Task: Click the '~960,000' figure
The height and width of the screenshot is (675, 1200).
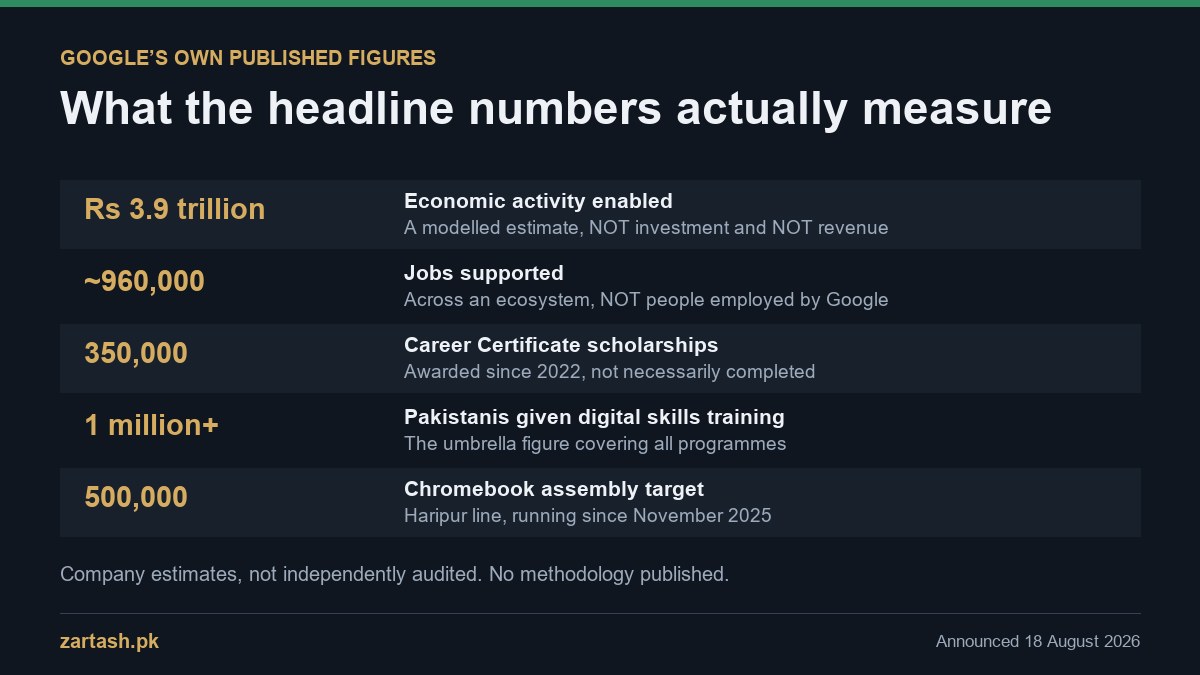Action: (144, 282)
